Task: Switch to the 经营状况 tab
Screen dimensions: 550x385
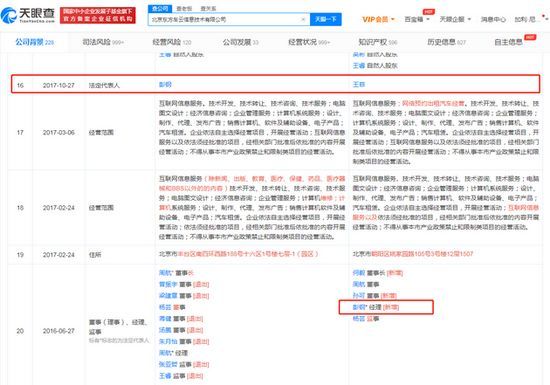Action: click(309, 42)
